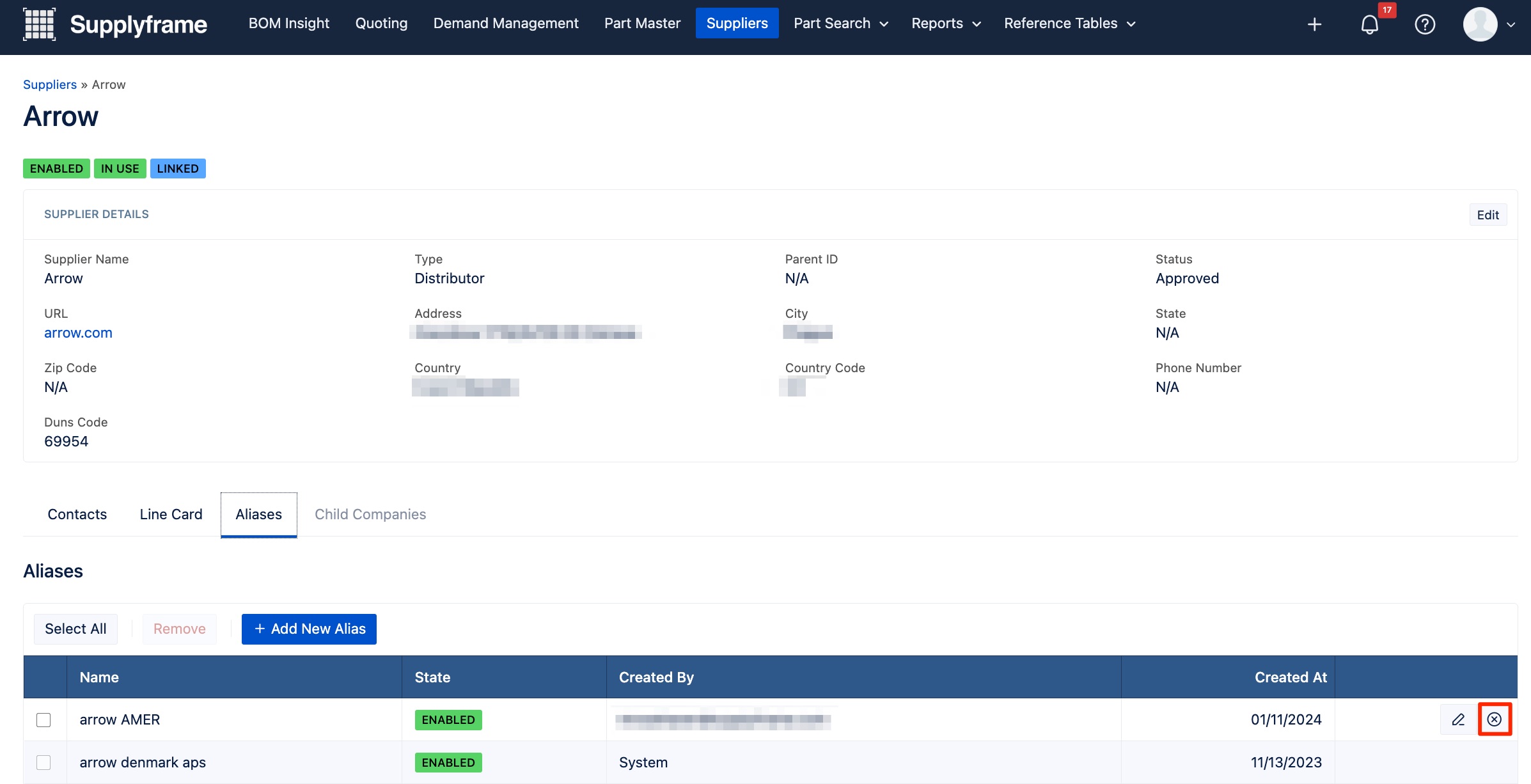
Task: Click 'System' in Created By column
Action: point(643,762)
